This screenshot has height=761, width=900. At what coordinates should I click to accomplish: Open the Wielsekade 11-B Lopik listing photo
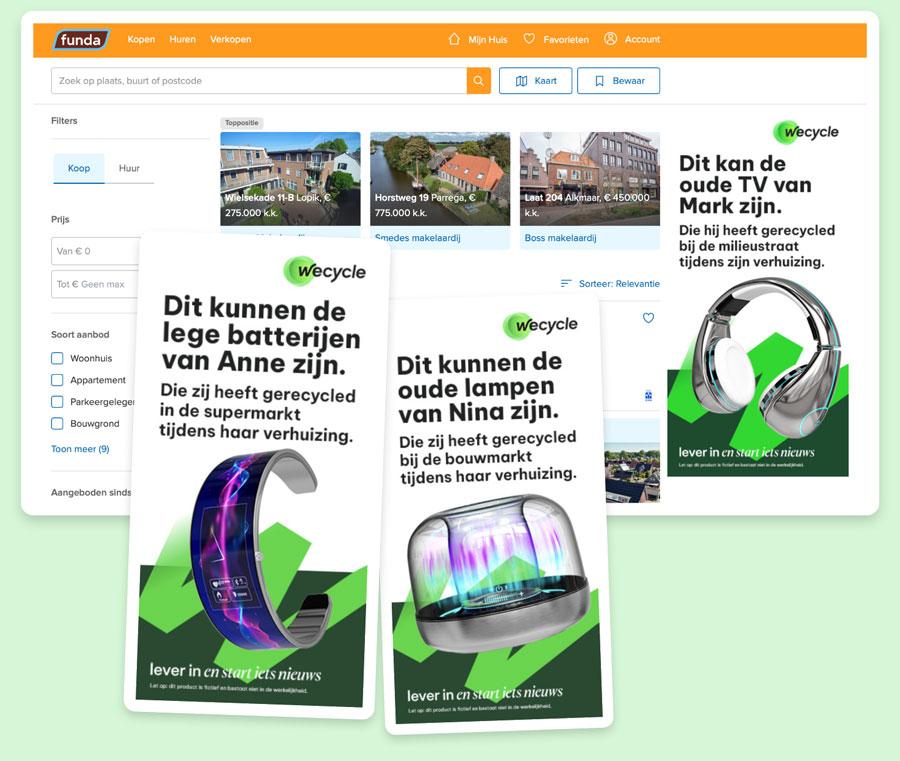click(x=290, y=179)
